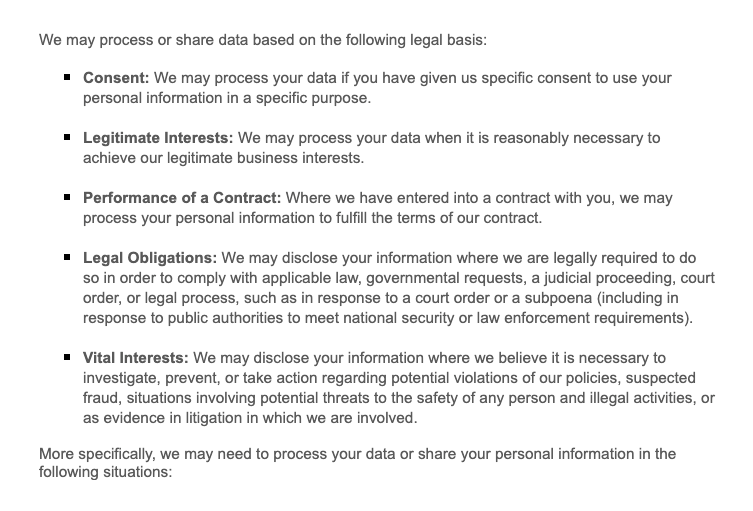Click the intro line about legal basis
The width and height of the screenshot is (753, 511).
pos(263,41)
